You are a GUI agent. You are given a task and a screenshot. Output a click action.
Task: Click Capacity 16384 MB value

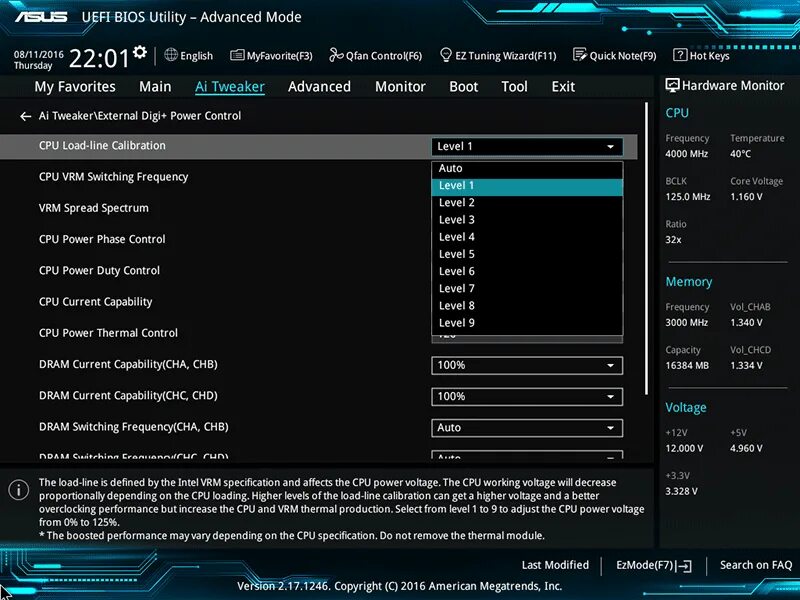pos(687,366)
